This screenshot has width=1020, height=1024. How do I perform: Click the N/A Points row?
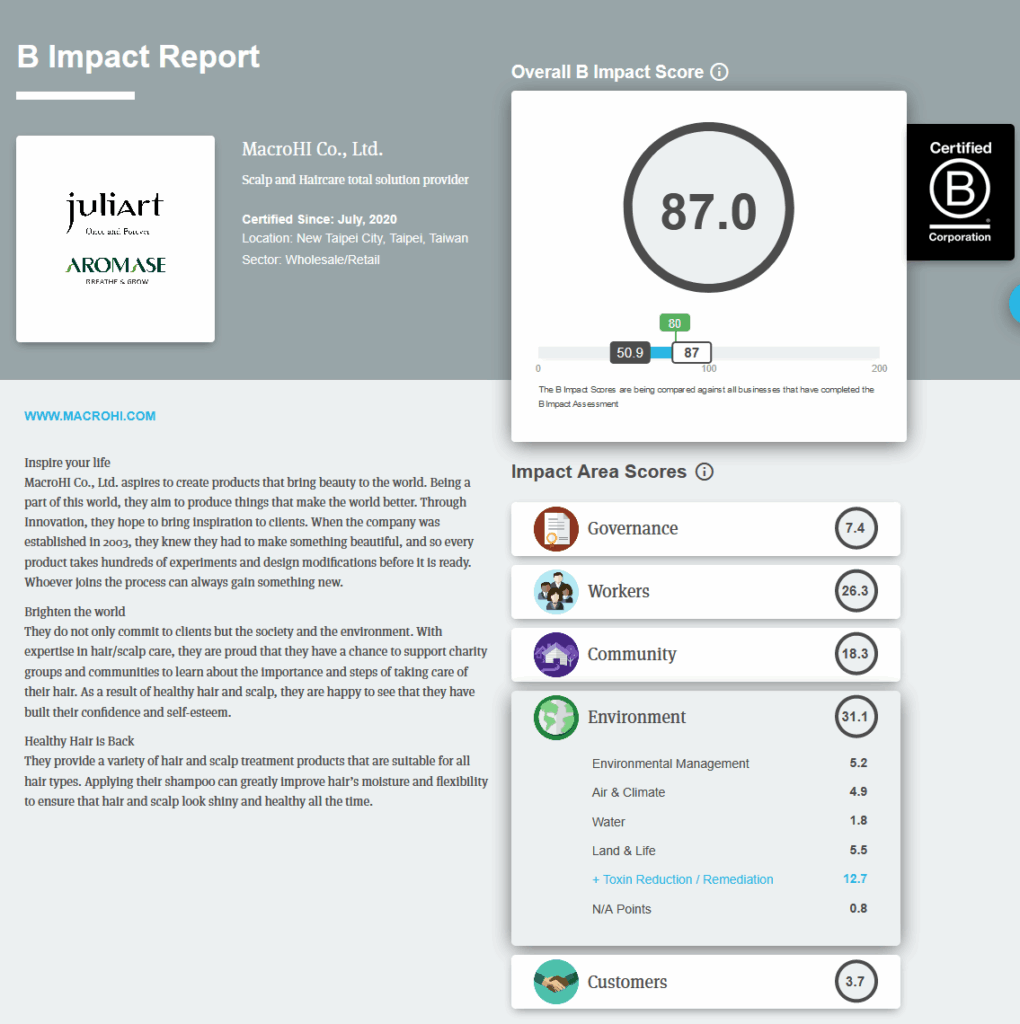tap(729, 909)
